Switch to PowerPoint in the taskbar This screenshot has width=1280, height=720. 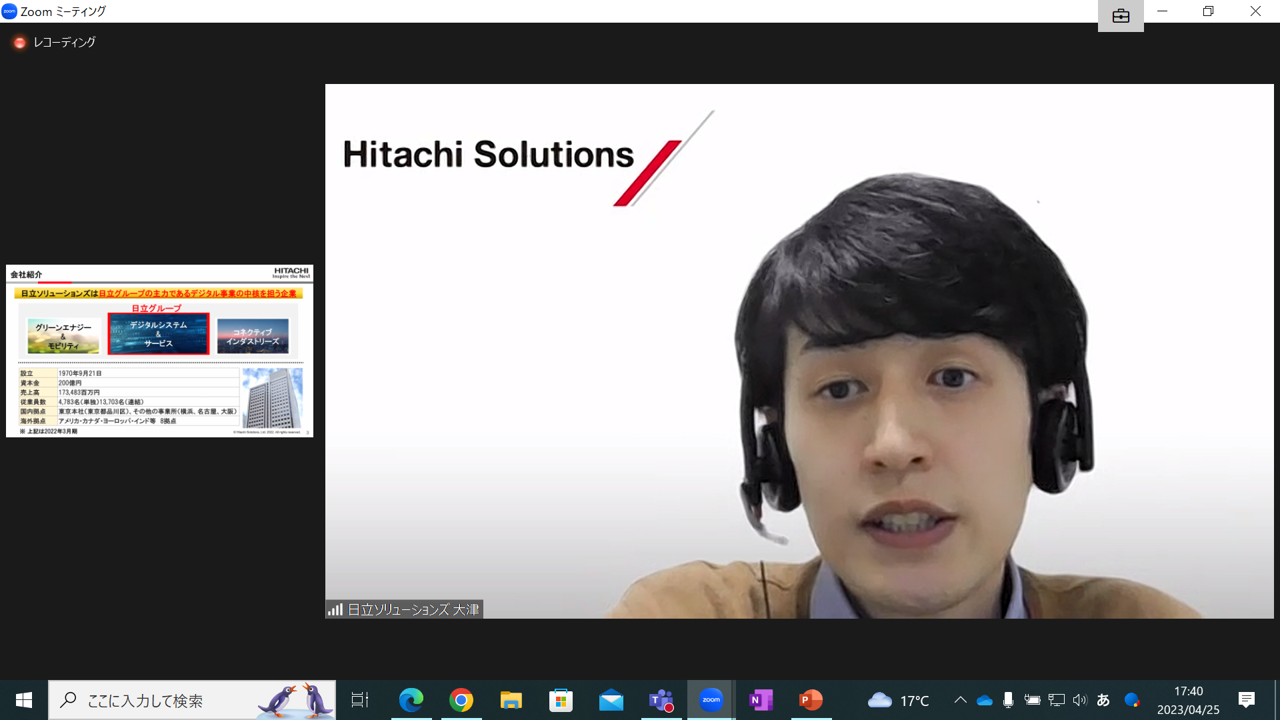coord(811,700)
